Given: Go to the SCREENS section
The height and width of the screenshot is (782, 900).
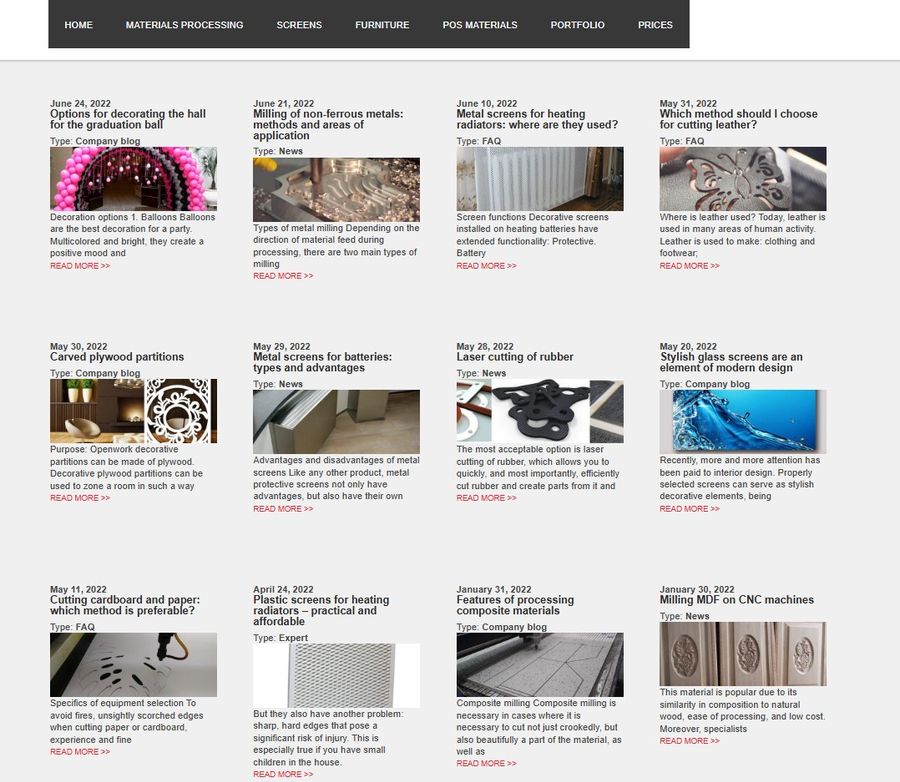Looking at the screenshot, I should (299, 25).
